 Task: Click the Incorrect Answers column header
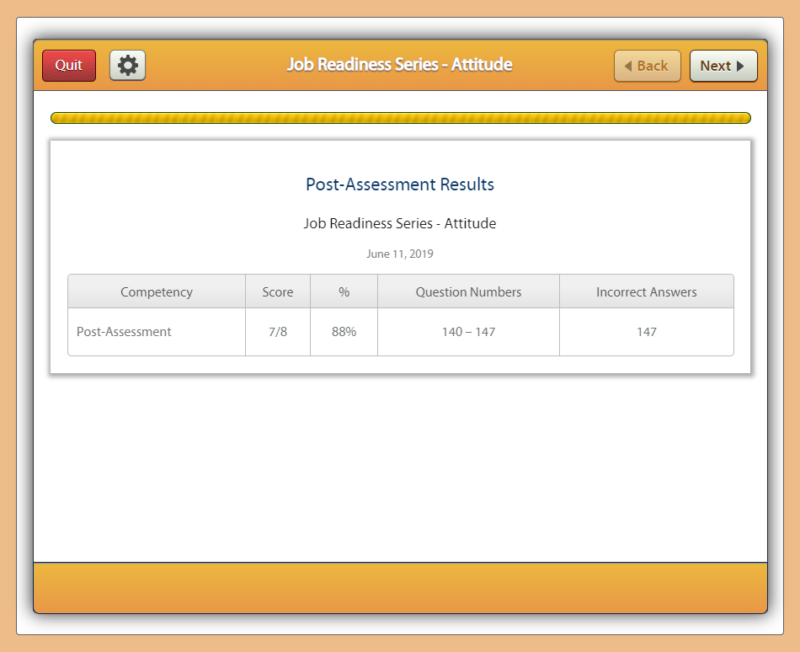point(646,292)
